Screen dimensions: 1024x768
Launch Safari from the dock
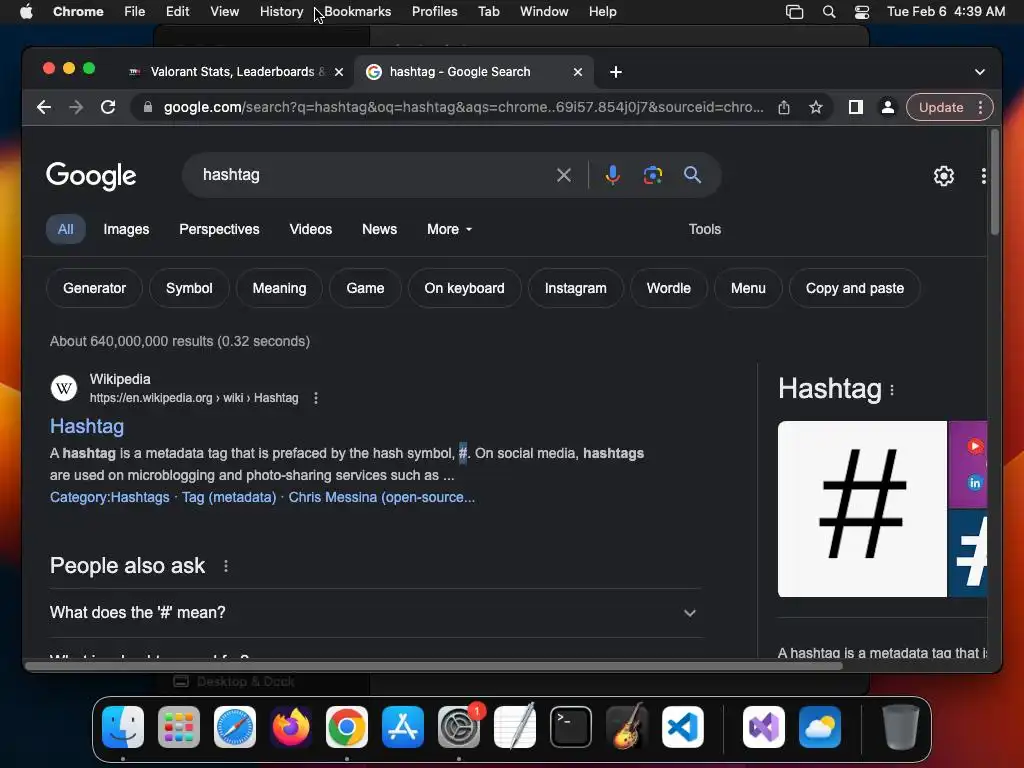(235, 727)
